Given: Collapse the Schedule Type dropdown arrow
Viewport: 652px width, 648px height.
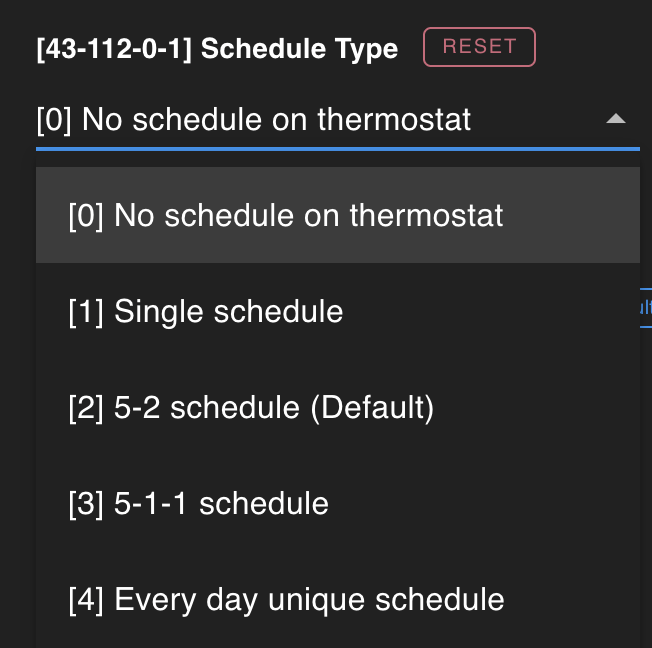Looking at the screenshot, I should click(616, 120).
